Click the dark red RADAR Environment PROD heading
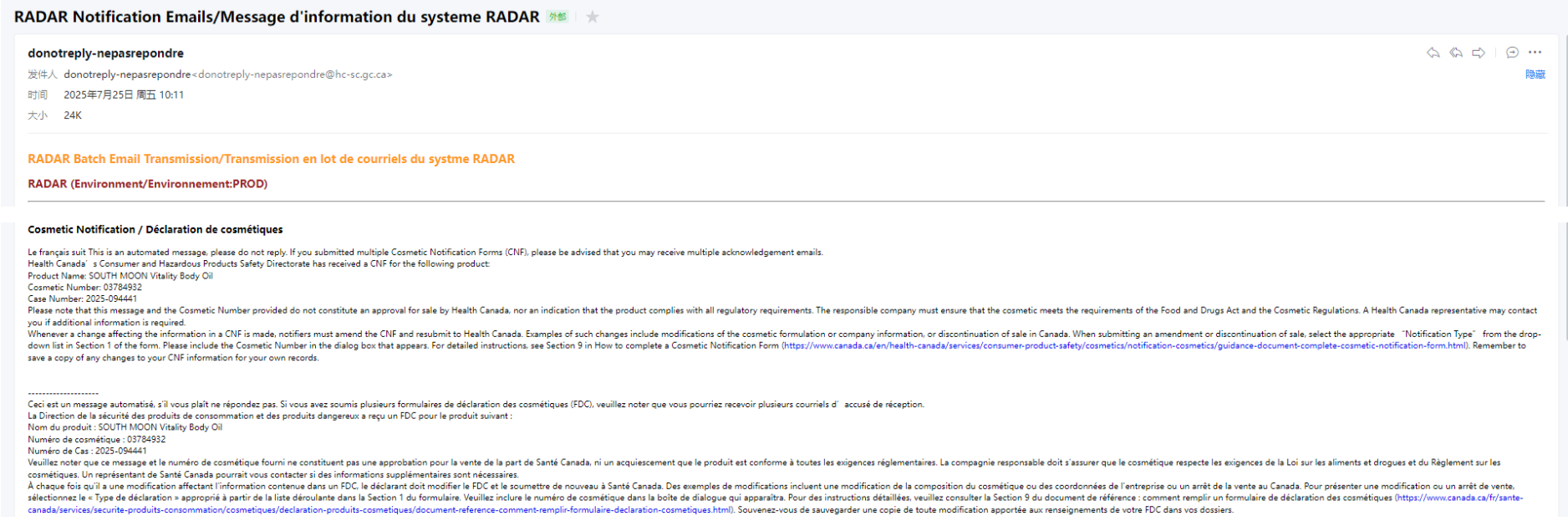The height and width of the screenshot is (521, 1568). pyautogui.click(x=147, y=184)
